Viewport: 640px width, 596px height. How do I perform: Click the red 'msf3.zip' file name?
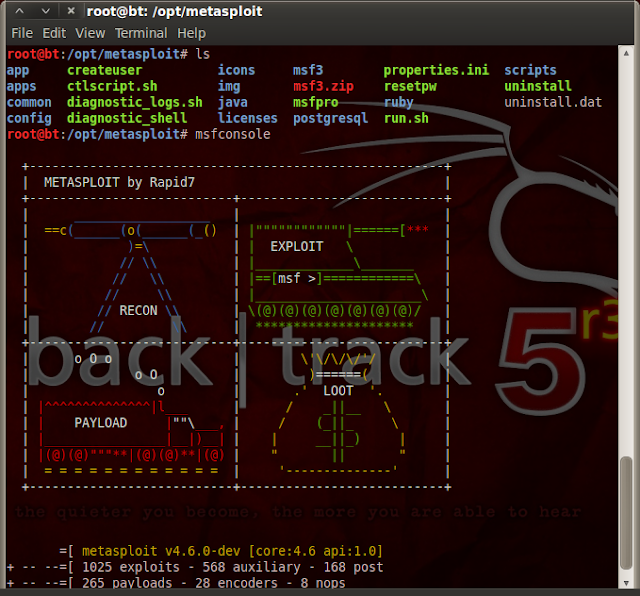tap(323, 86)
